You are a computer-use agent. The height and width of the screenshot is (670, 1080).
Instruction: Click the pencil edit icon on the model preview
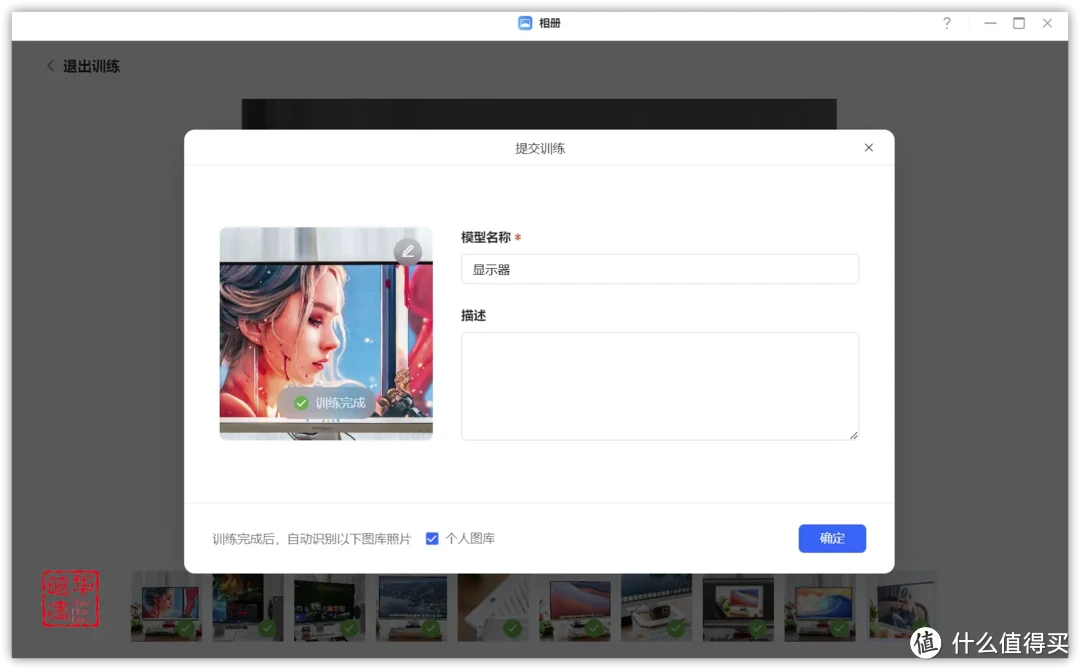coord(408,251)
